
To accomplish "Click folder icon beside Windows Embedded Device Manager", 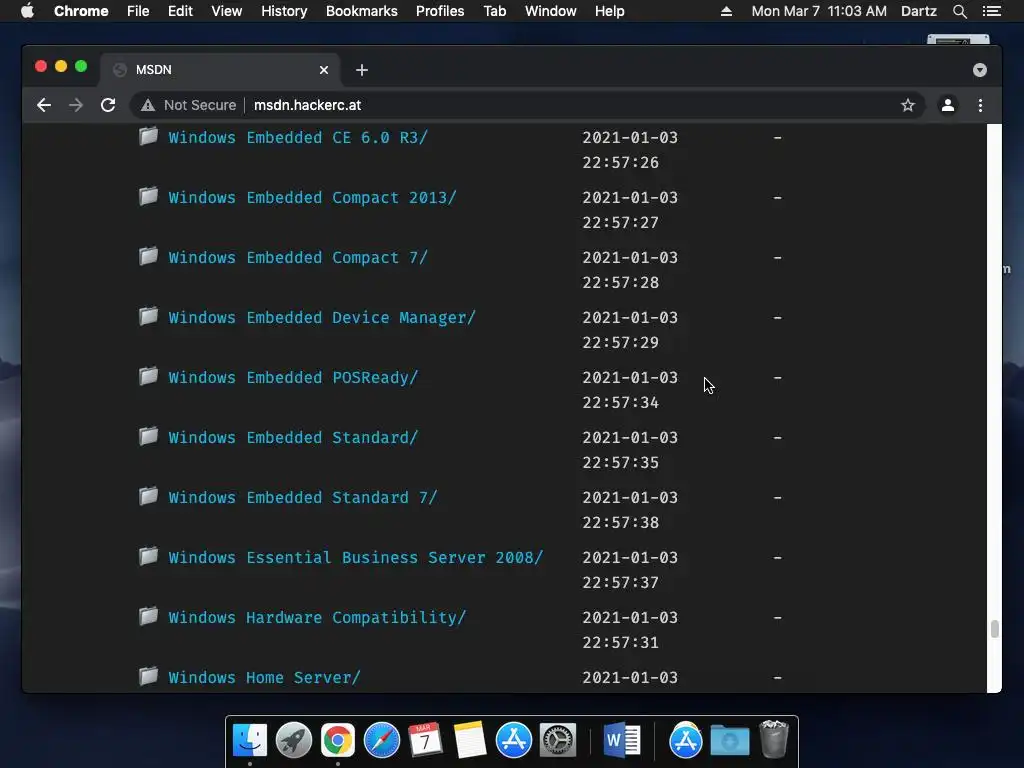I will (148, 316).
